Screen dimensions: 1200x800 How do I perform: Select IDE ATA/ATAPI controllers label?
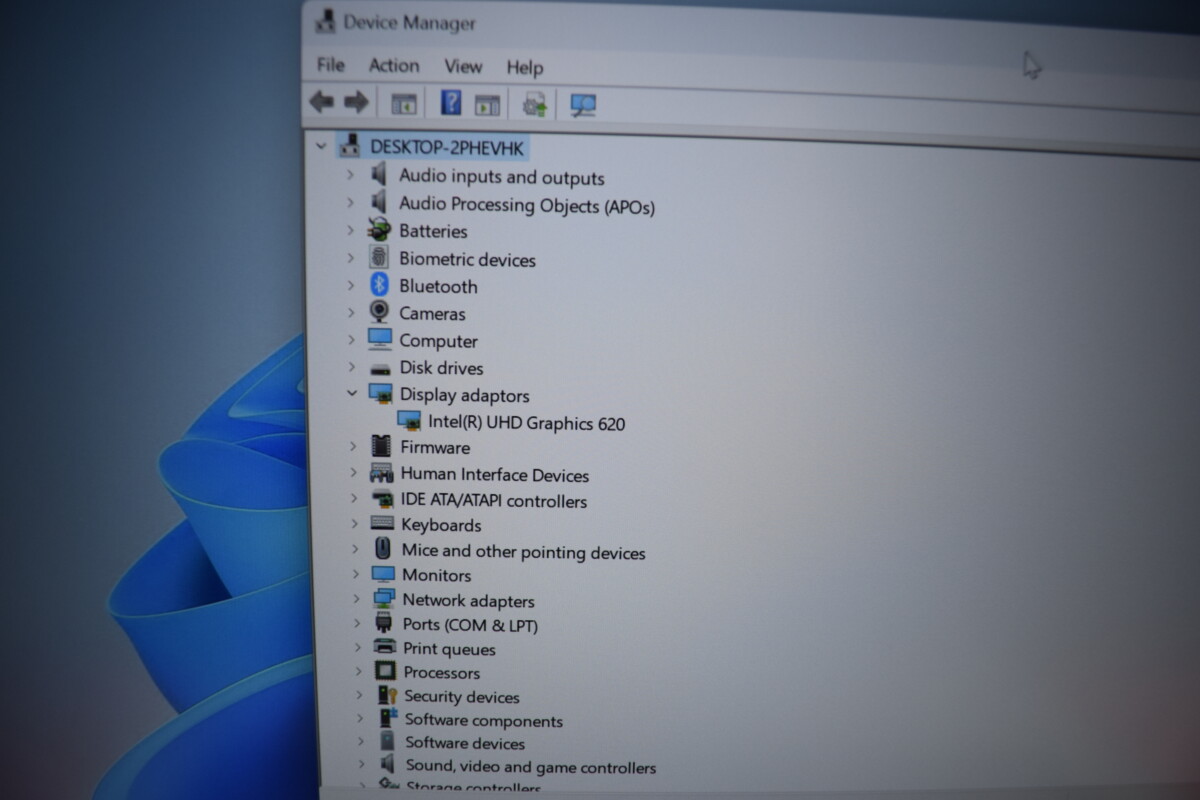pyautogui.click(x=494, y=500)
